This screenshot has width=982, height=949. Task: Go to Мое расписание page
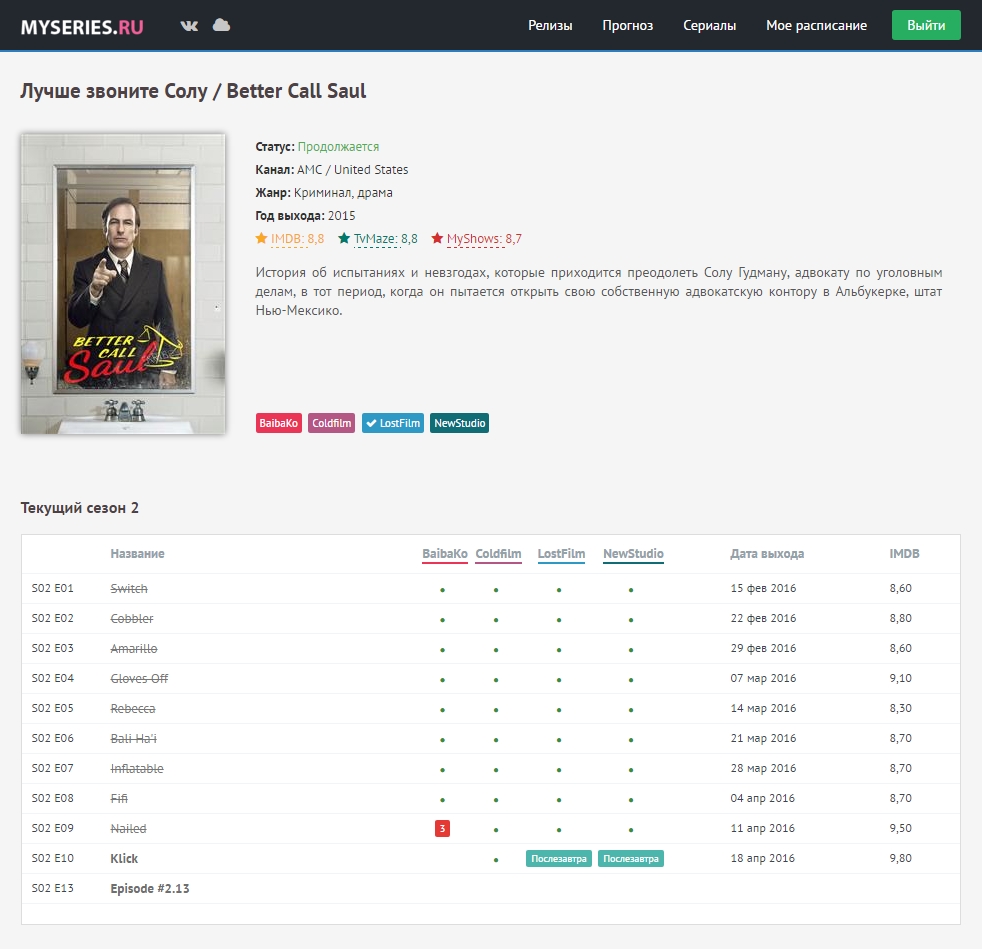[816, 26]
